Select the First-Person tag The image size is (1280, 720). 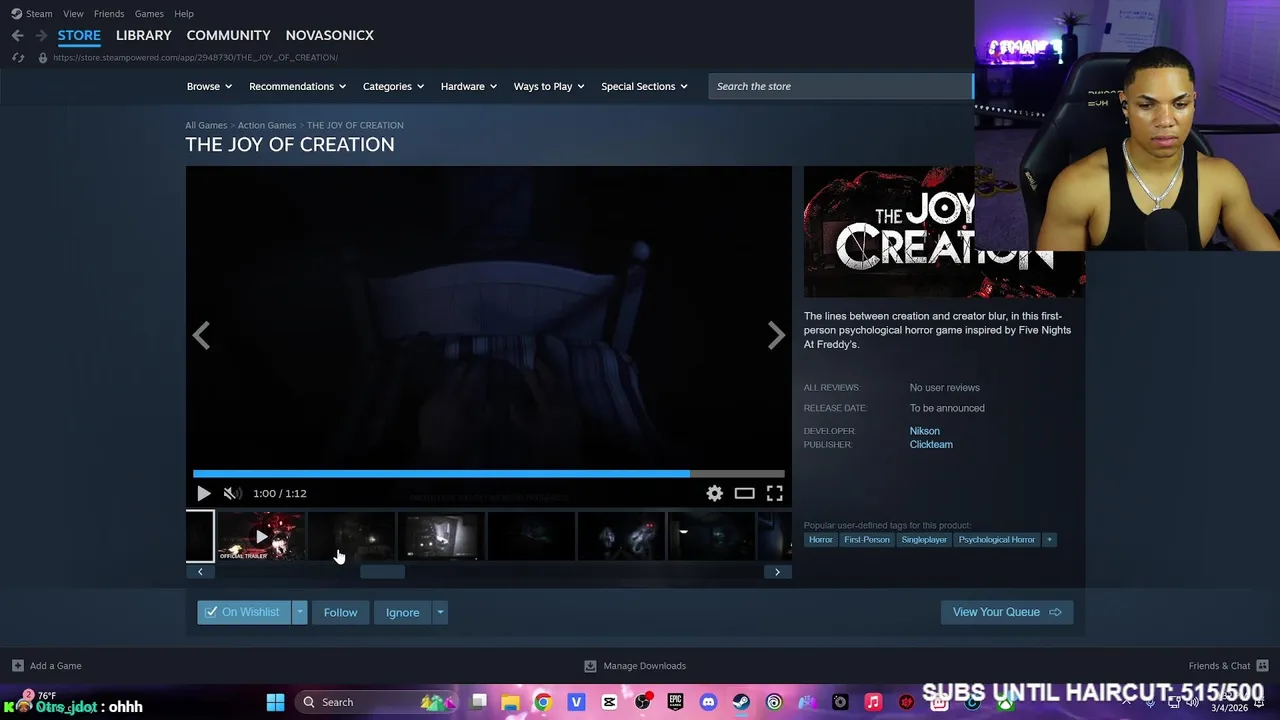tap(866, 540)
